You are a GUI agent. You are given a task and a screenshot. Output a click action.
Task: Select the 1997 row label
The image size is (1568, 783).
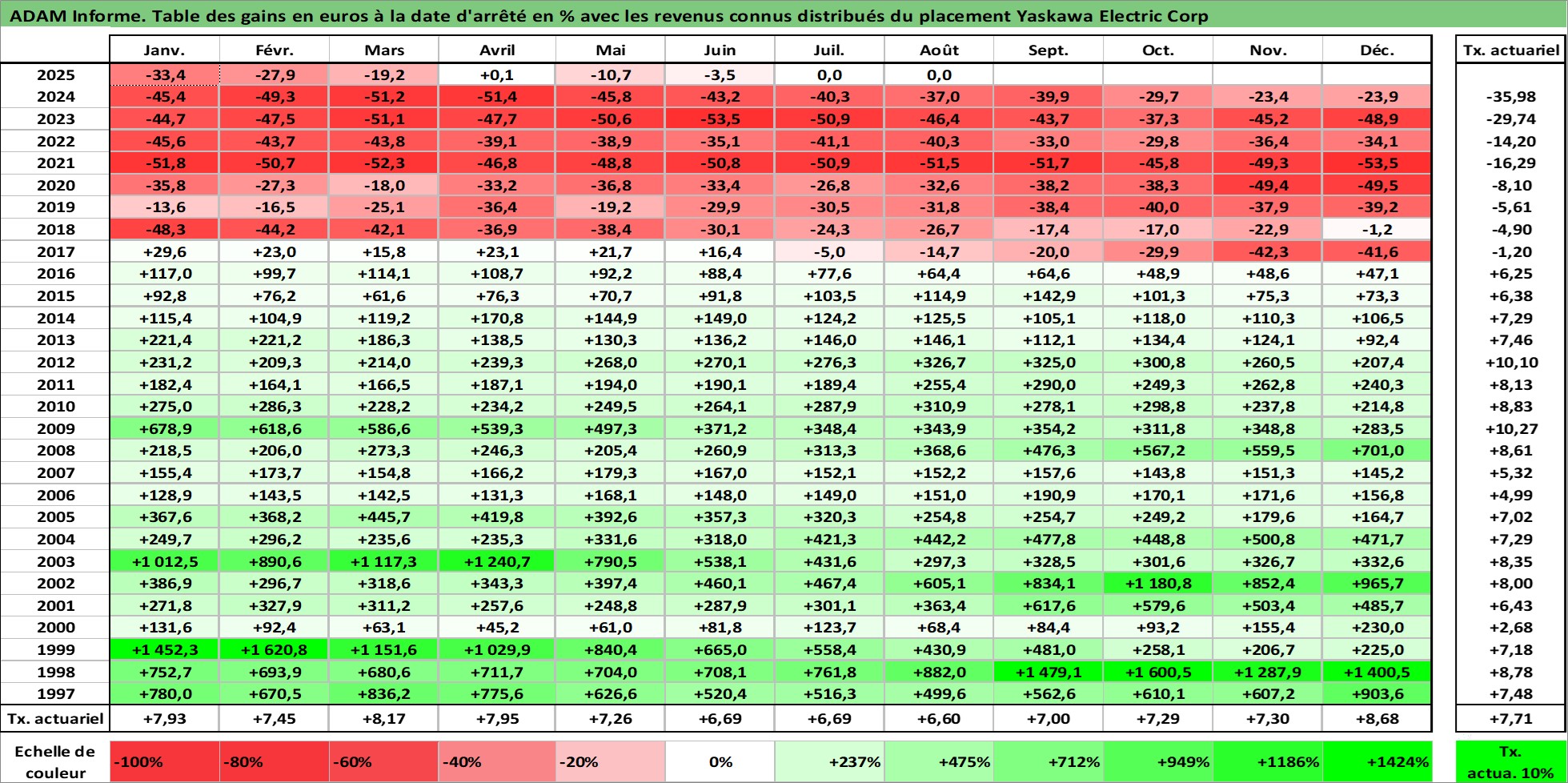(55, 694)
